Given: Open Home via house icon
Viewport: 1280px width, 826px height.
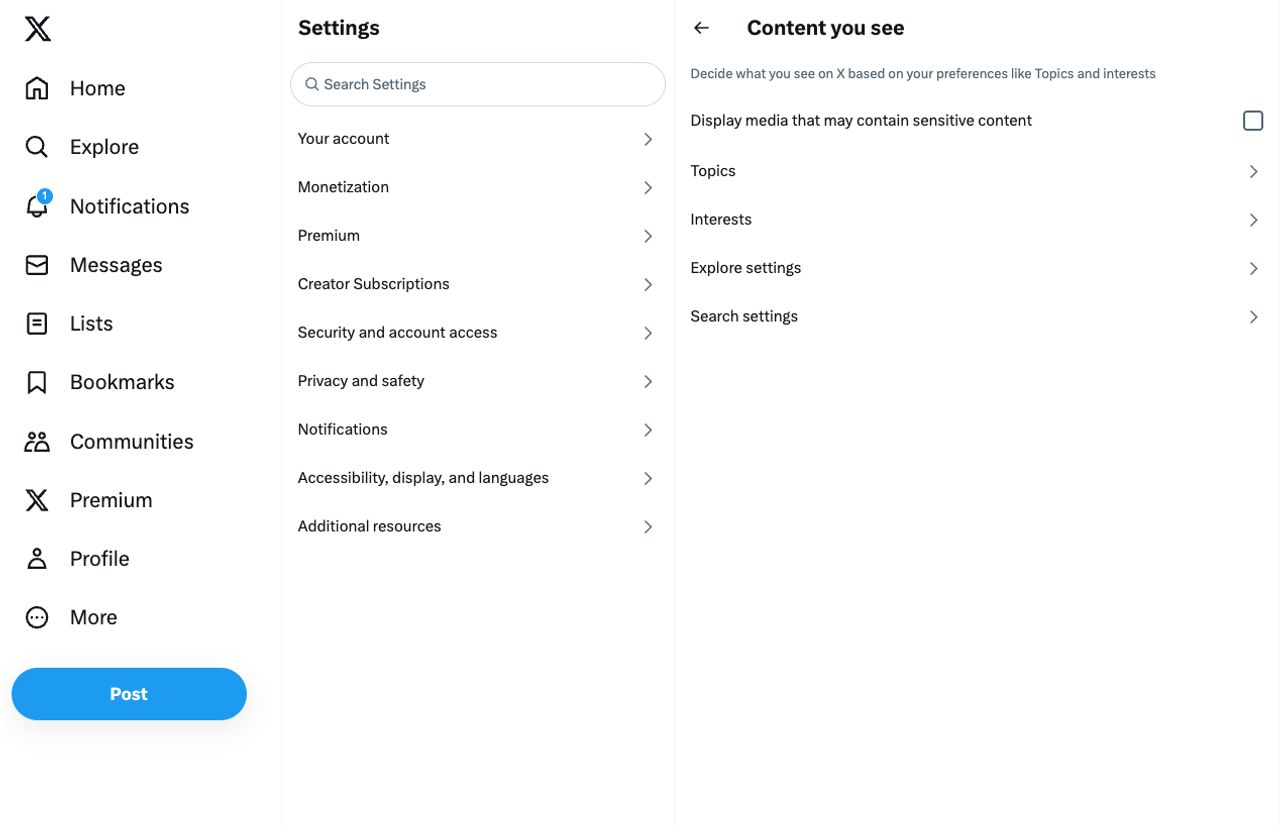Looking at the screenshot, I should 37,88.
